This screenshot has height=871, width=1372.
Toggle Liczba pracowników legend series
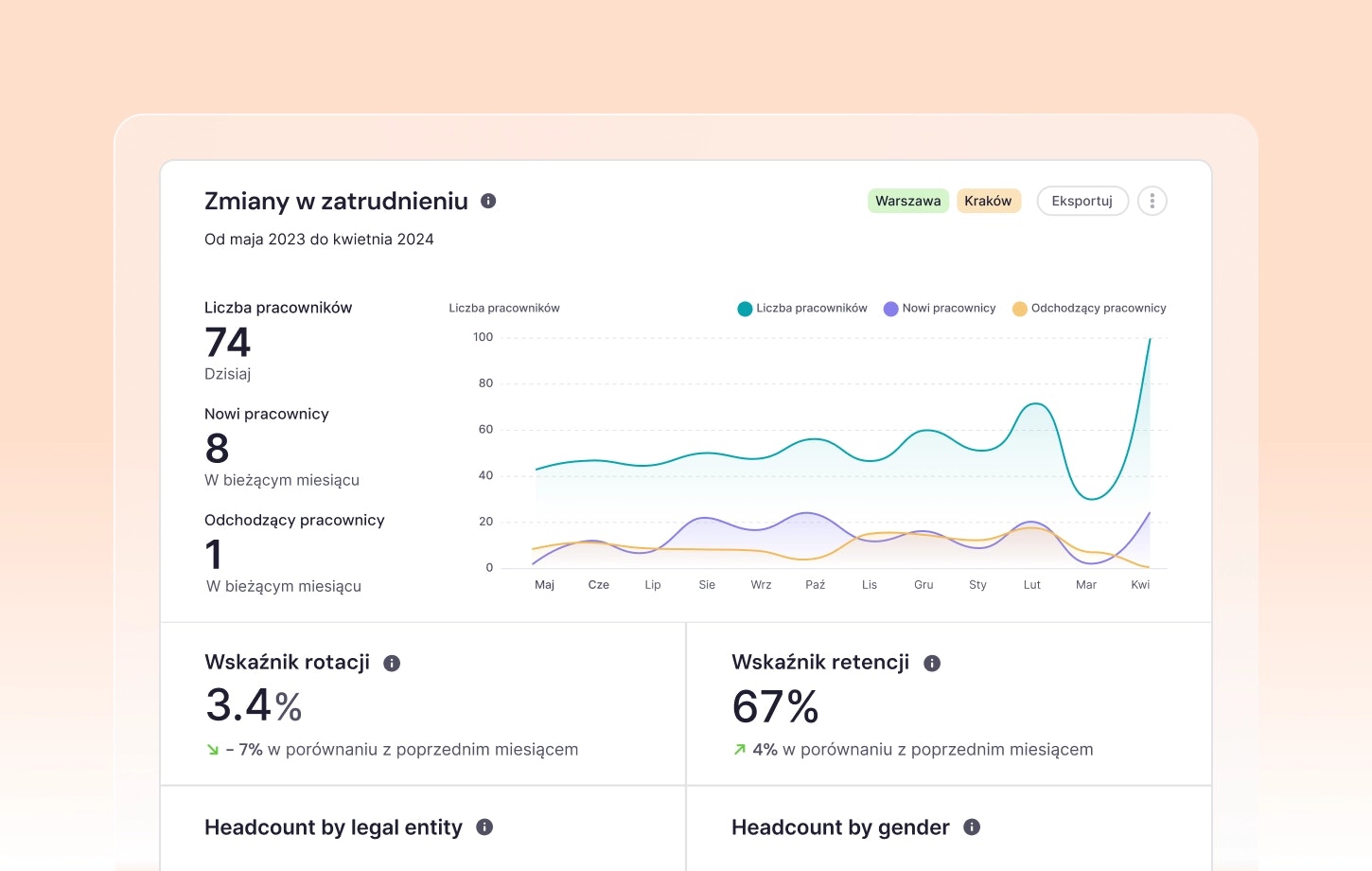point(802,309)
